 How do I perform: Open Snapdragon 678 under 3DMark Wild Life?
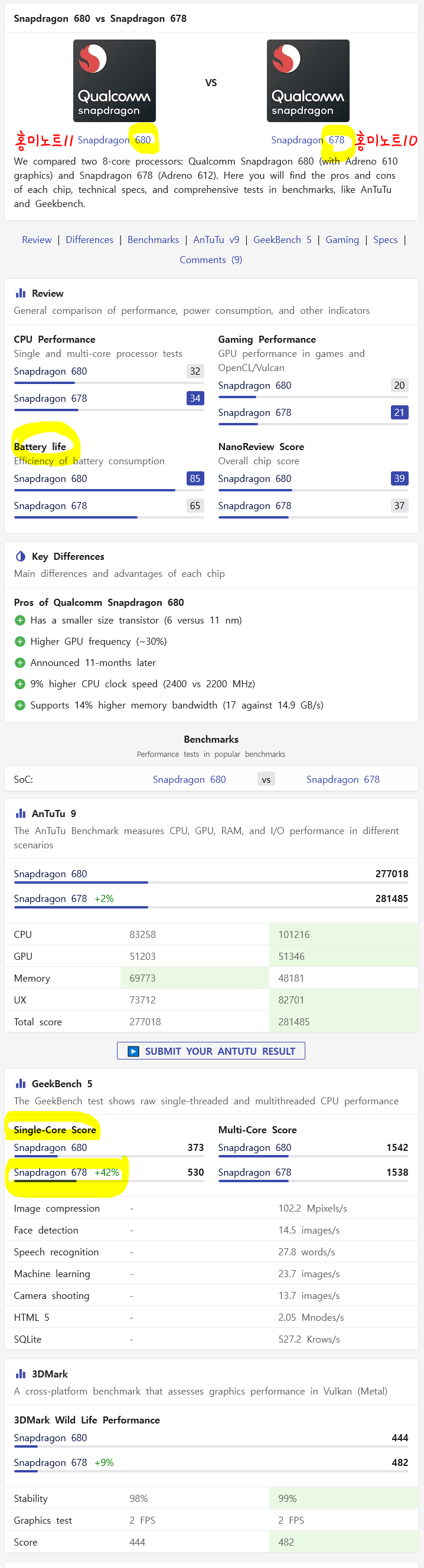51,1464
